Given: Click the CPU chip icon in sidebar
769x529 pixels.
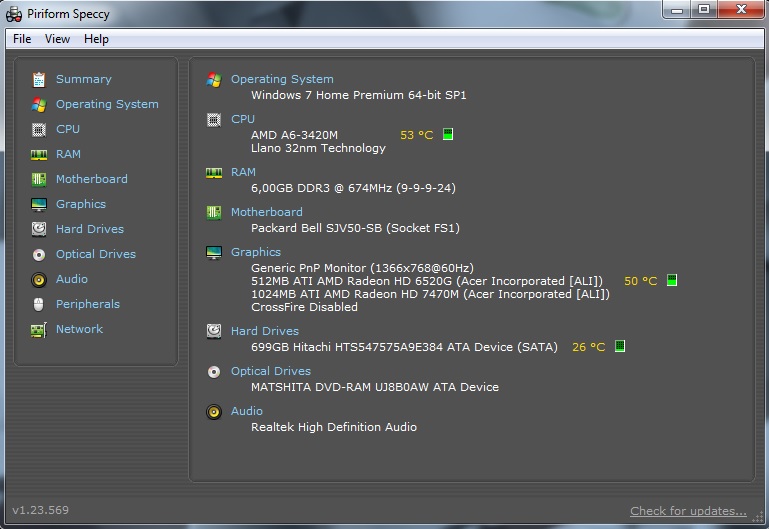Looking at the screenshot, I should (x=39, y=129).
